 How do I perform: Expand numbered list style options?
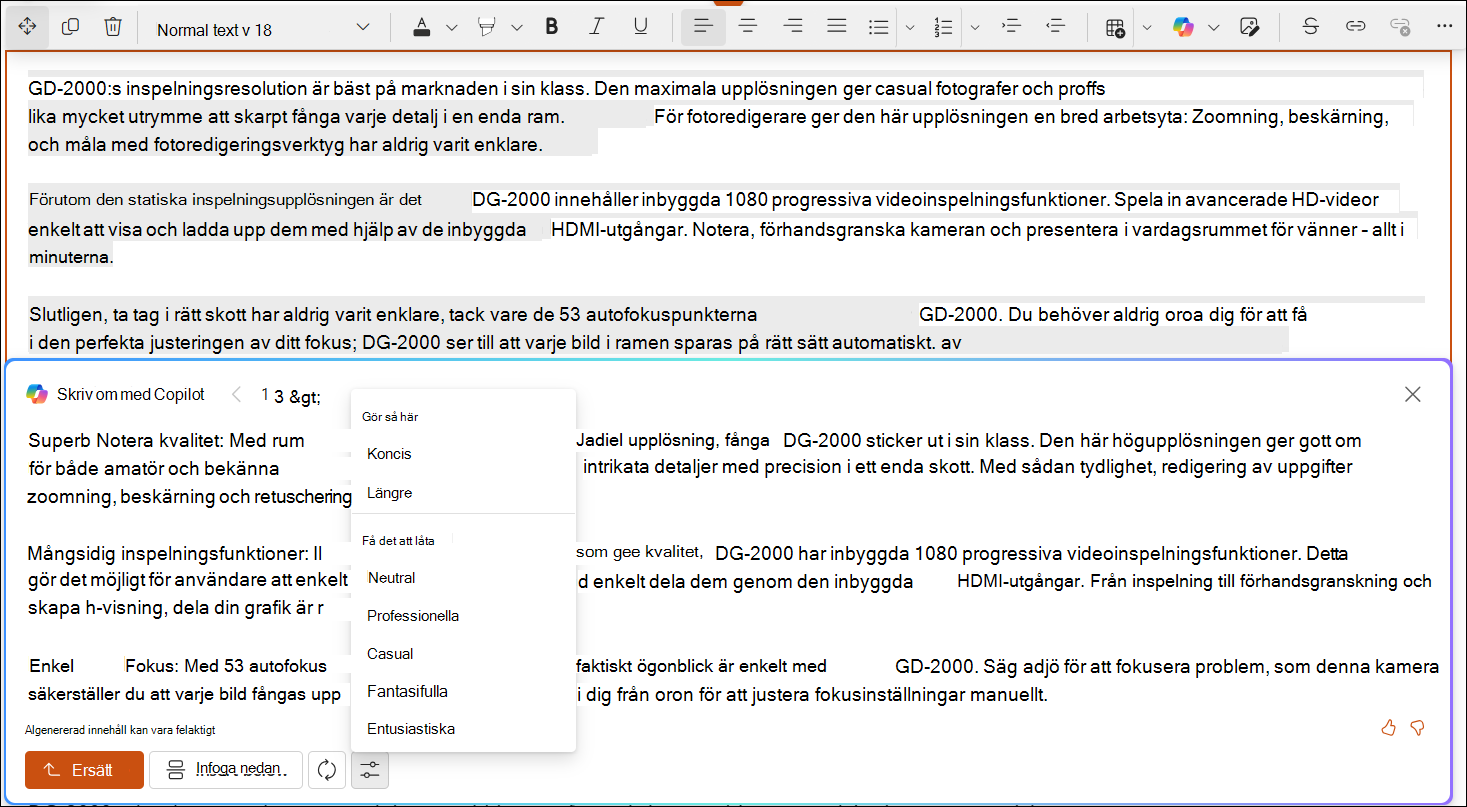pyautogui.click(x=974, y=28)
